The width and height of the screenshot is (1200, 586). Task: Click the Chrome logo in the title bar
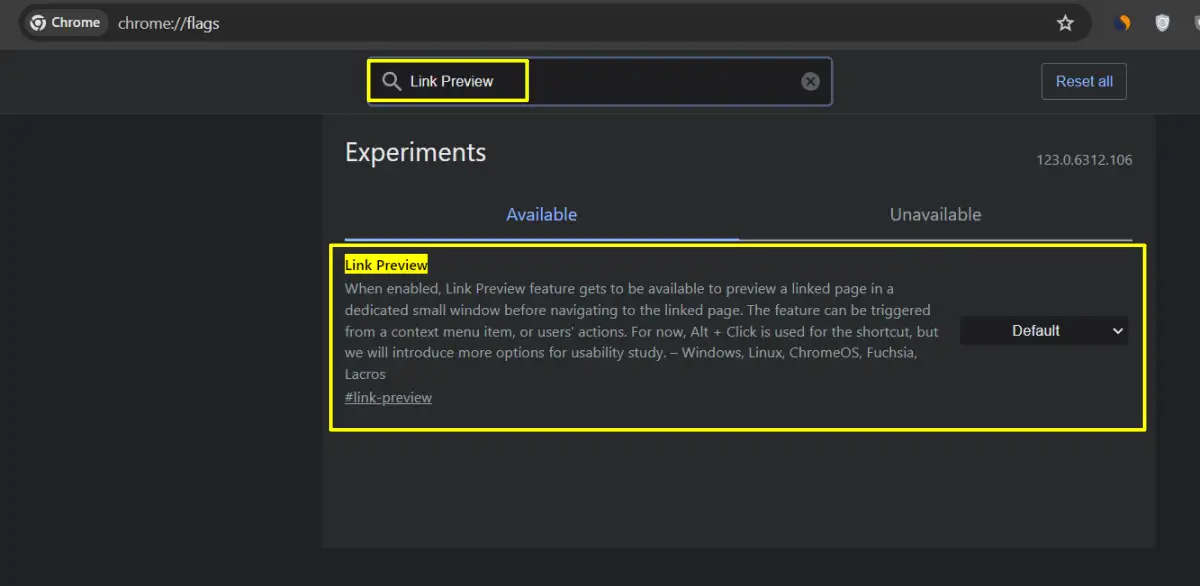pyautogui.click(x=36, y=22)
